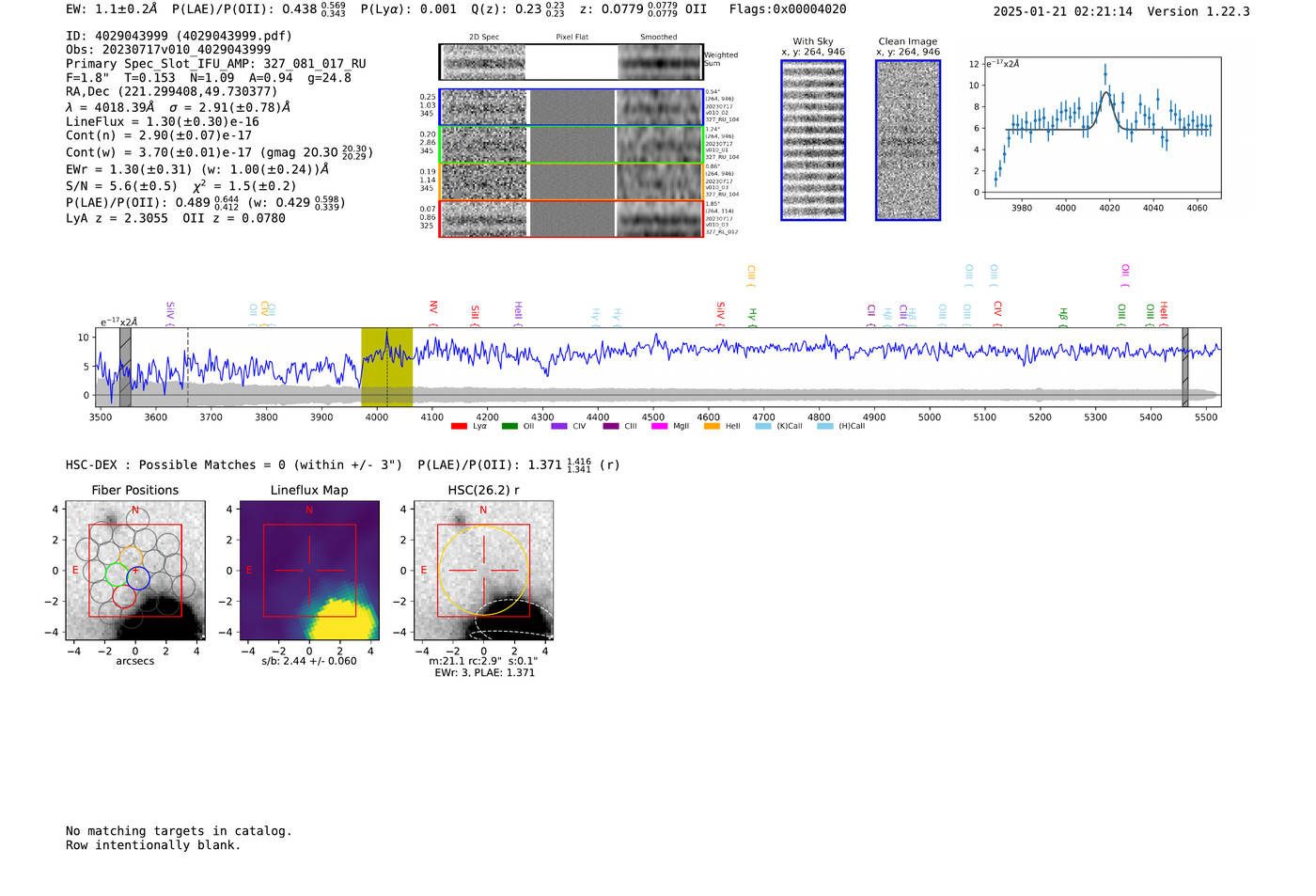Click the orange HeII legend swatch

[x=712, y=426]
